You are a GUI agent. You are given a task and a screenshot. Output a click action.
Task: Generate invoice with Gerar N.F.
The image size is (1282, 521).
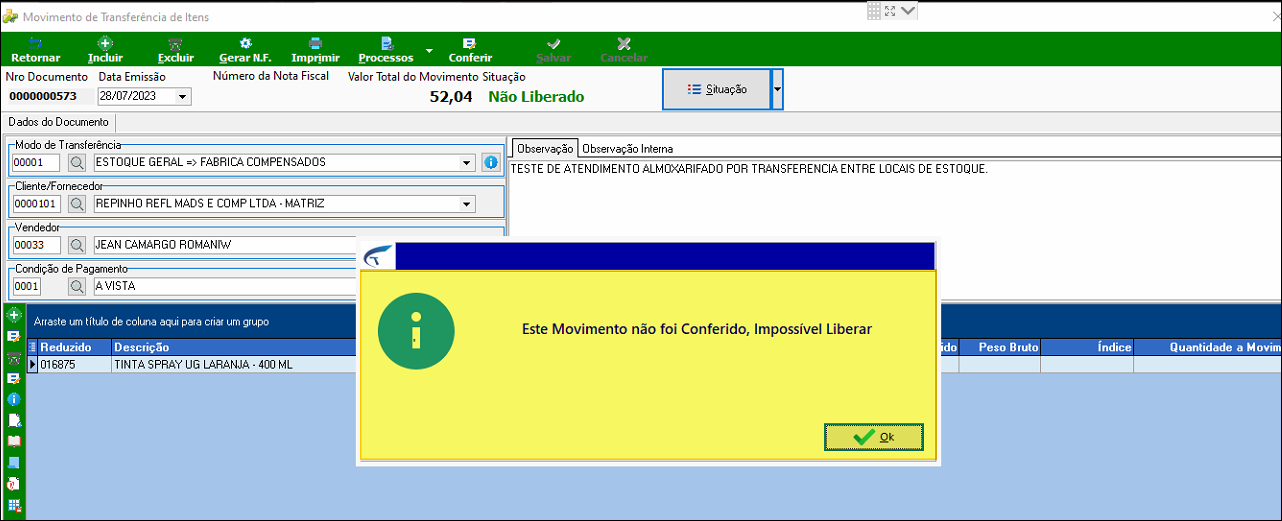coord(245,50)
